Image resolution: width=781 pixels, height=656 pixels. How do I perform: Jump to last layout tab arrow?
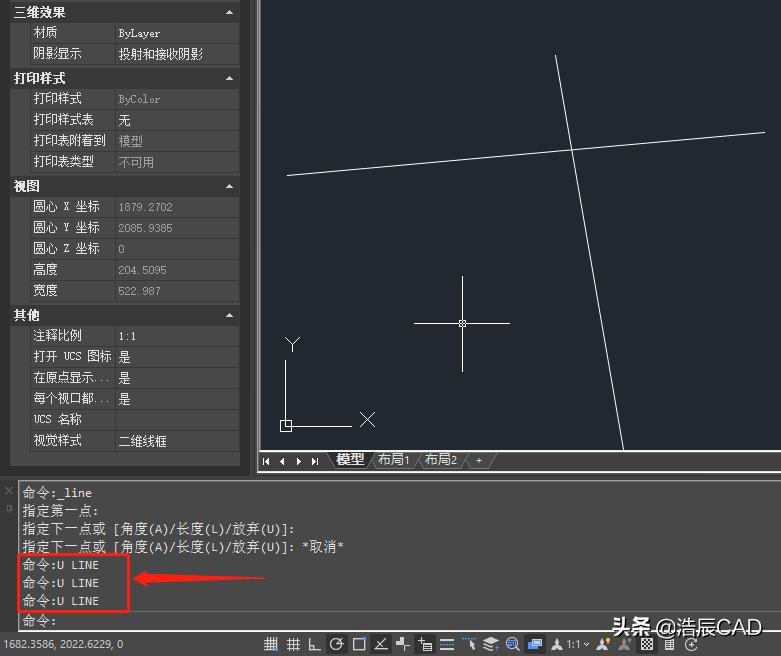coord(315,461)
